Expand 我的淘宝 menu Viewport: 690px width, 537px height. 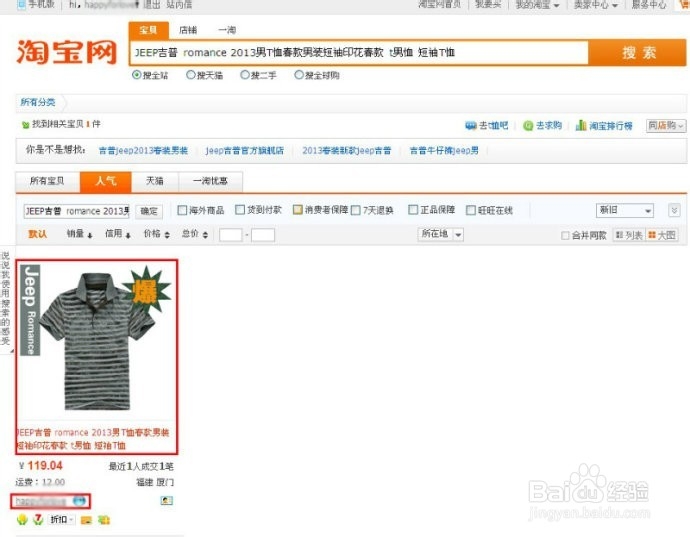pyautogui.click(x=537, y=5)
